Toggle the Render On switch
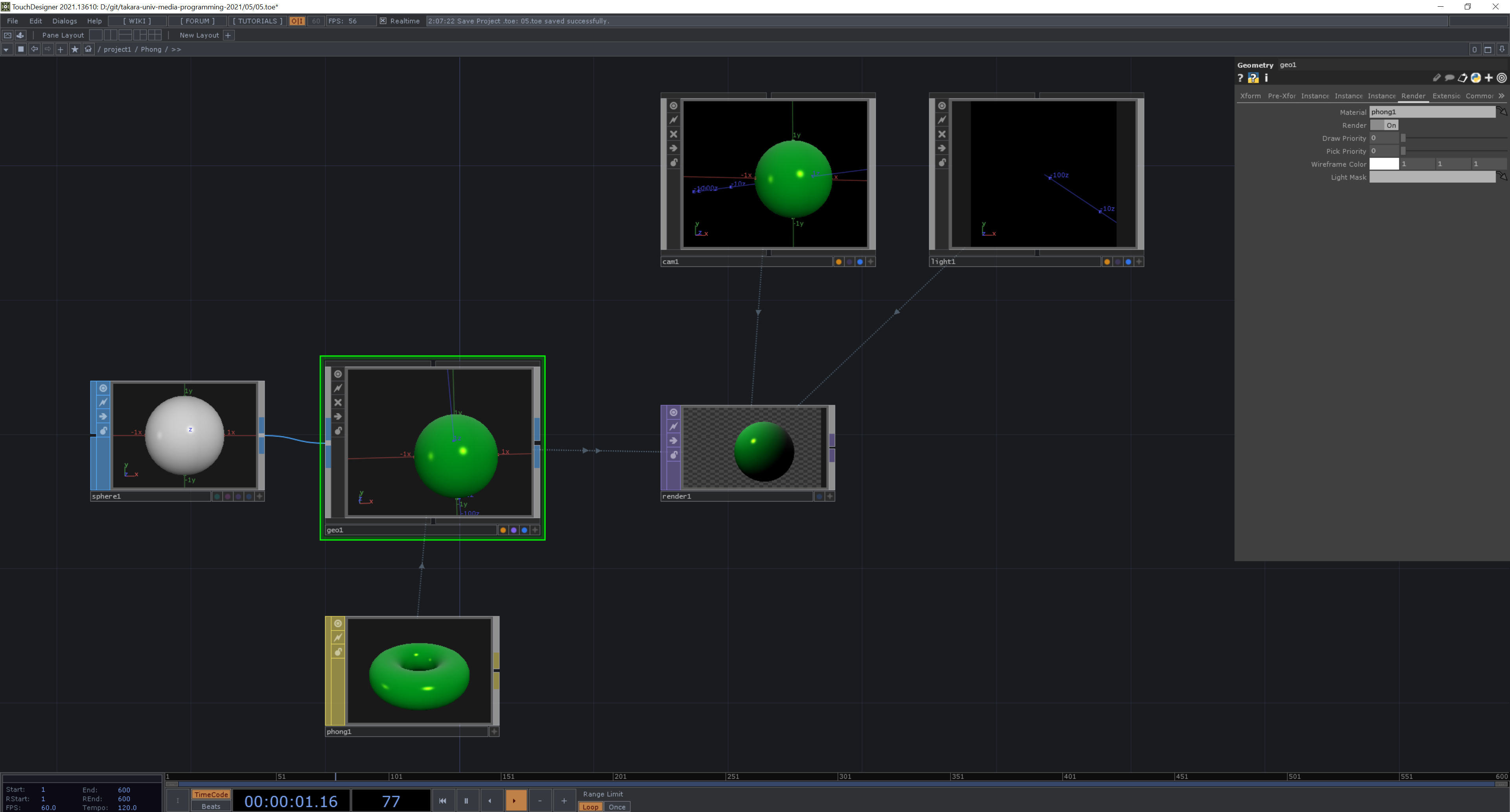This screenshot has height=812, width=1510. point(1384,125)
